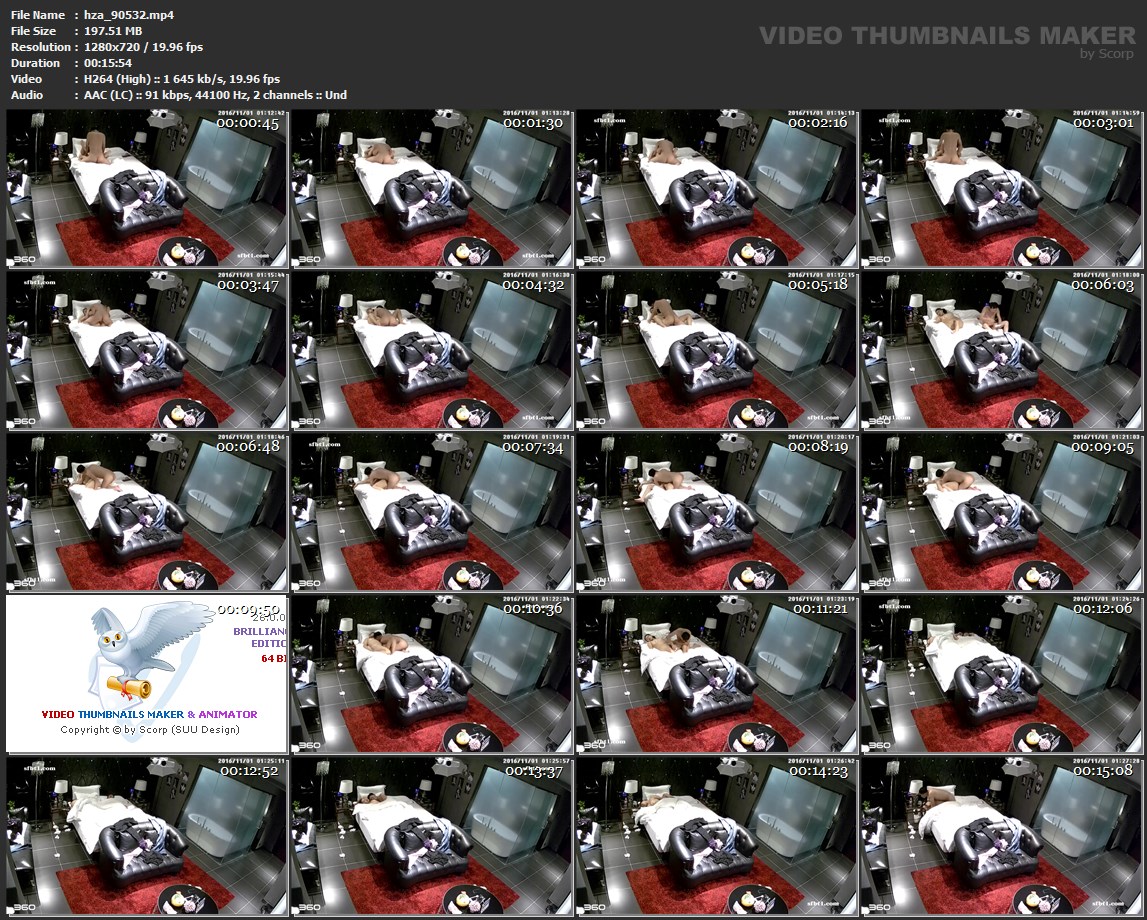The width and height of the screenshot is (1147, 920).
Task: Open the frame marked 00:03:01
Action: click(x=1001, y=187)
